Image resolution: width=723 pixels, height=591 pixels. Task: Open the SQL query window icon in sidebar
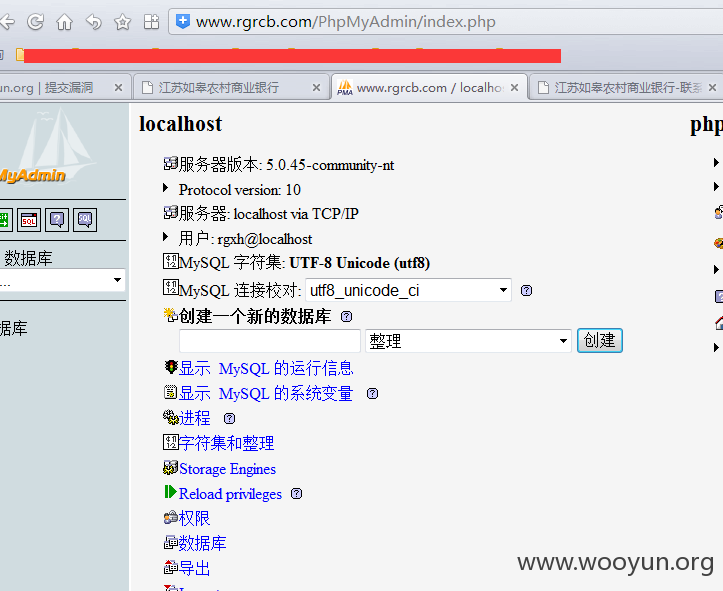tap(29, 220)
